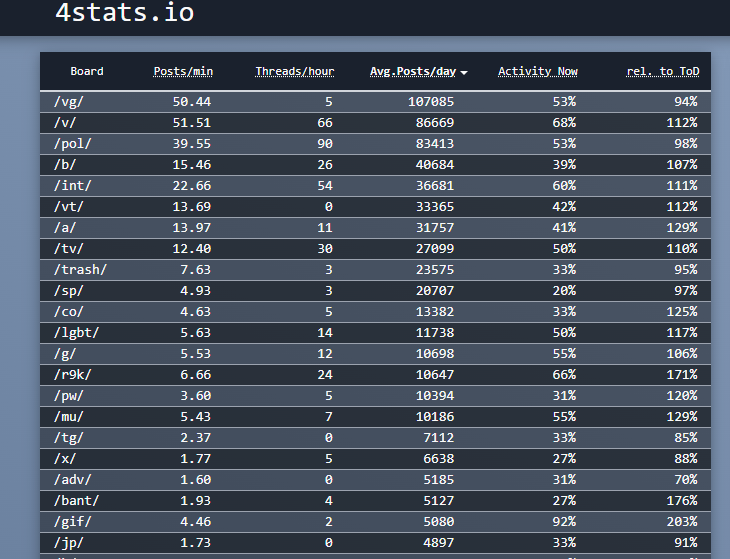
Task: Click the 107085 average posts value
Action: coord(431,101)
